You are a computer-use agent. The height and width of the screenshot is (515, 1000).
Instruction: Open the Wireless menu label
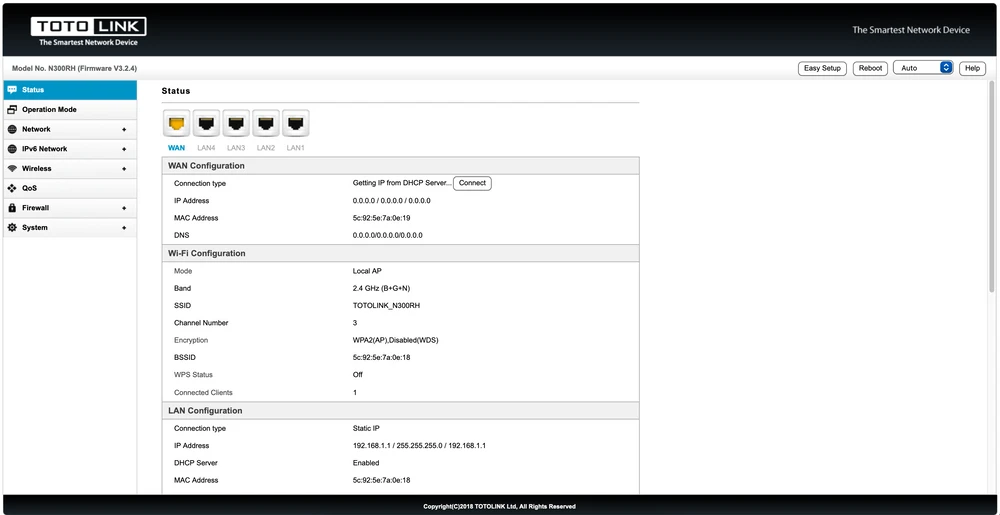point(37,169)
